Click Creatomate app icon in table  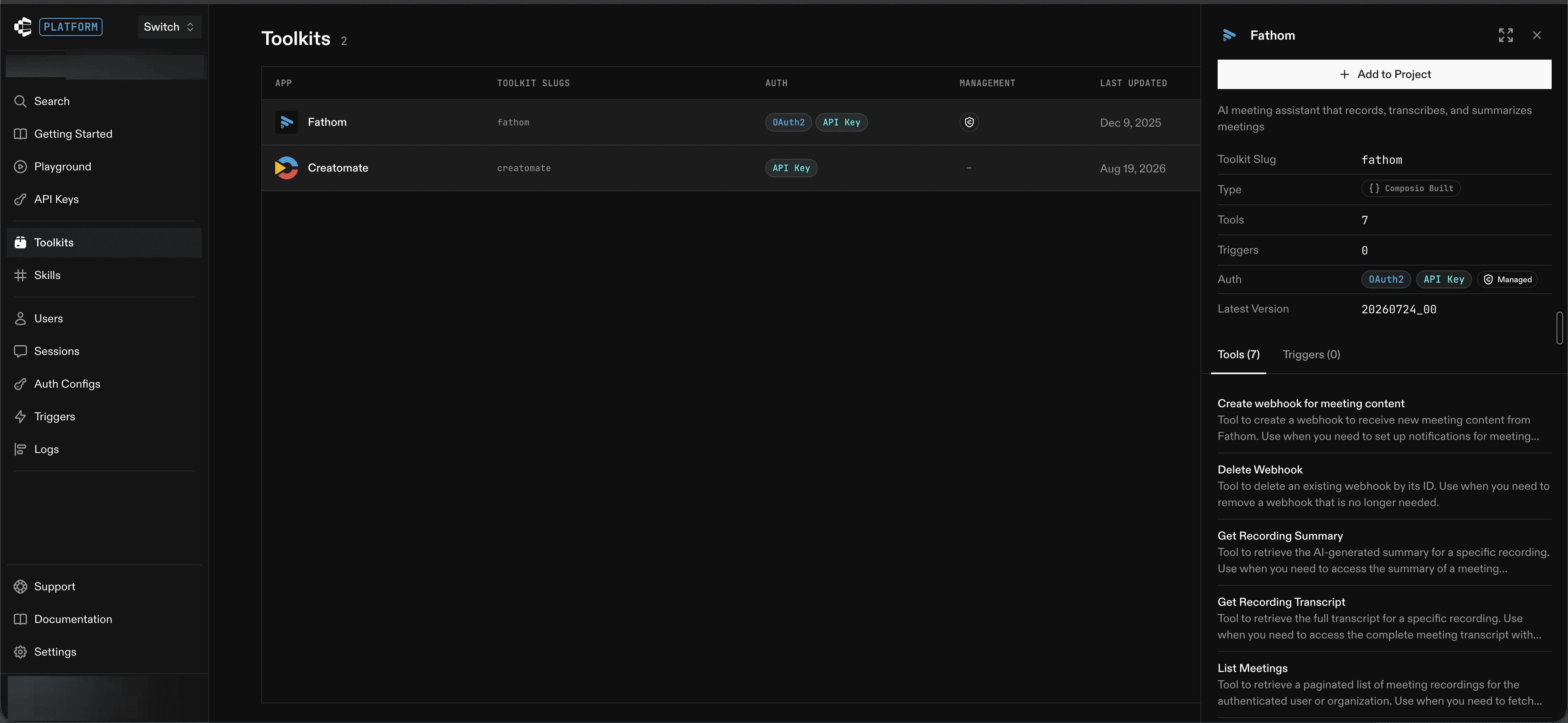(x=286, y=167)
